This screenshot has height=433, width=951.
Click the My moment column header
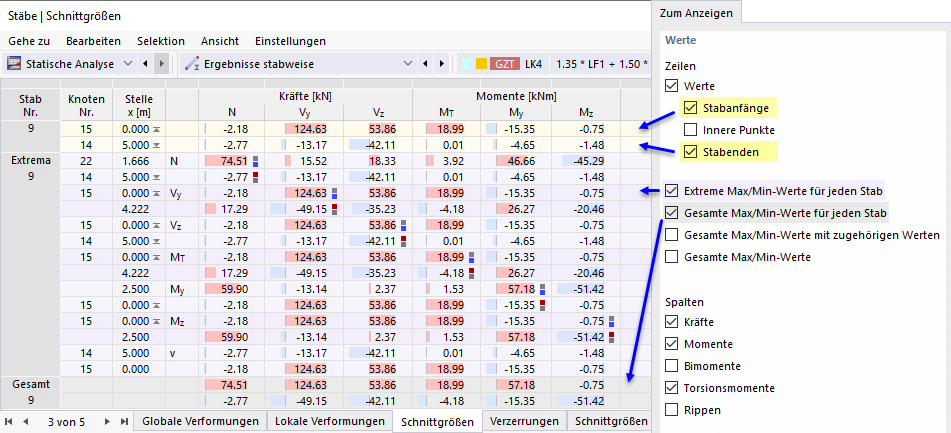click(x=517, y=112)
